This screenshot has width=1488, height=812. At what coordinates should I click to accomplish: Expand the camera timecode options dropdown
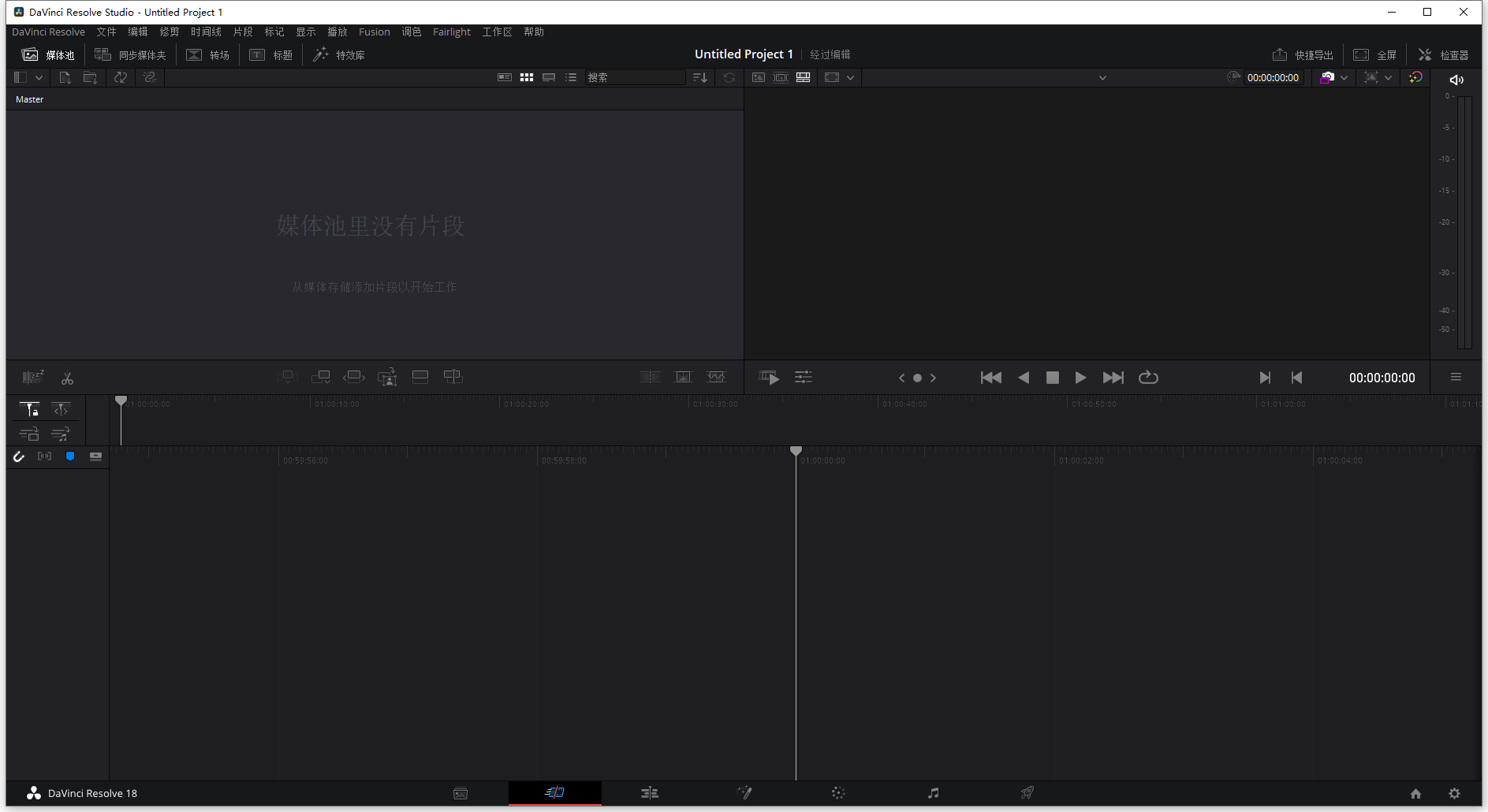[x=1344, y=77]
